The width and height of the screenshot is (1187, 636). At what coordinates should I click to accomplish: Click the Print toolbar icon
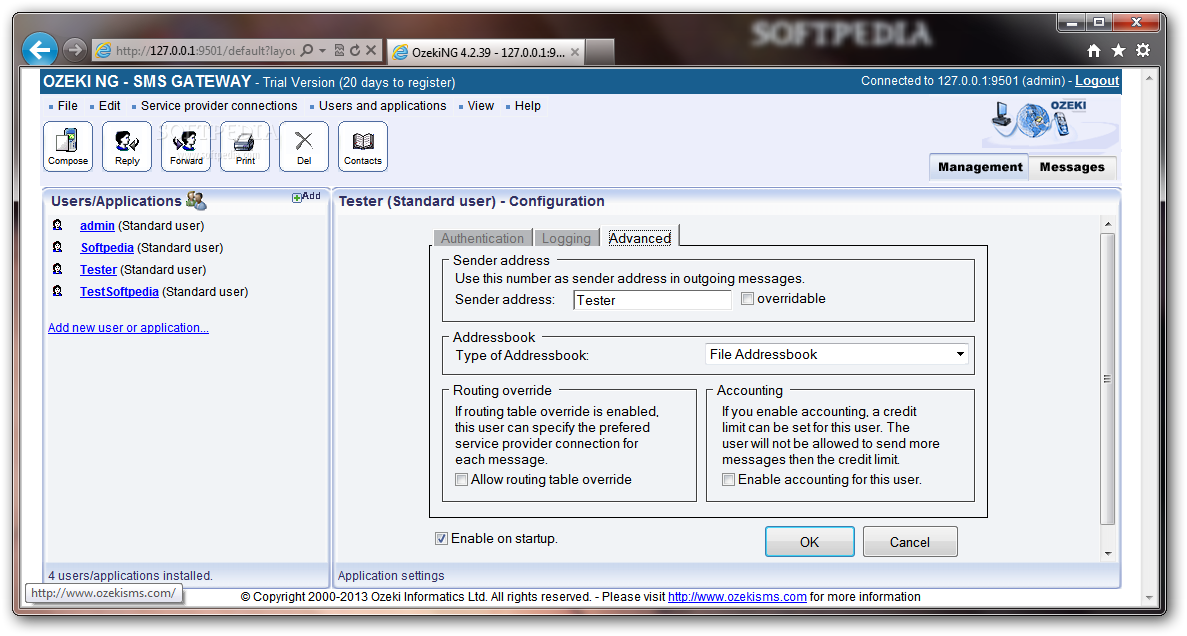(245, 146)
